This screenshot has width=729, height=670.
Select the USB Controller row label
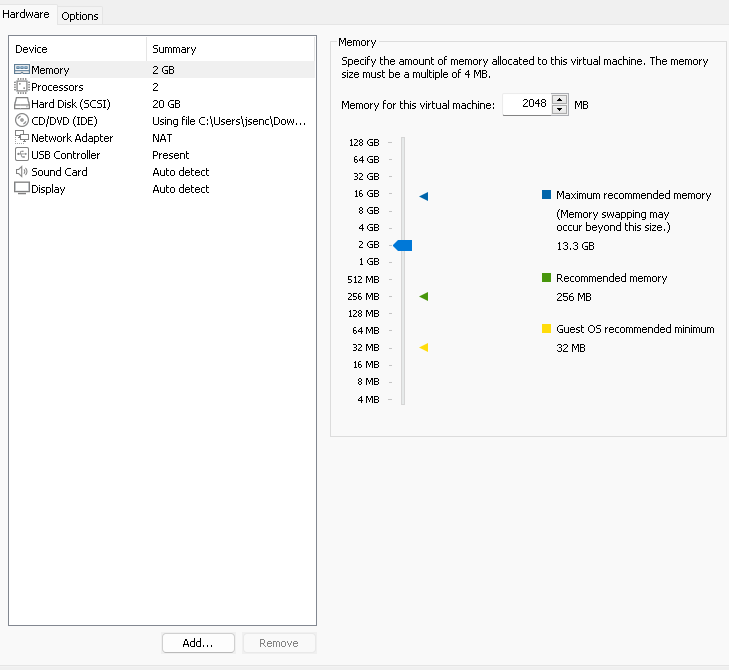pos(66,155)
